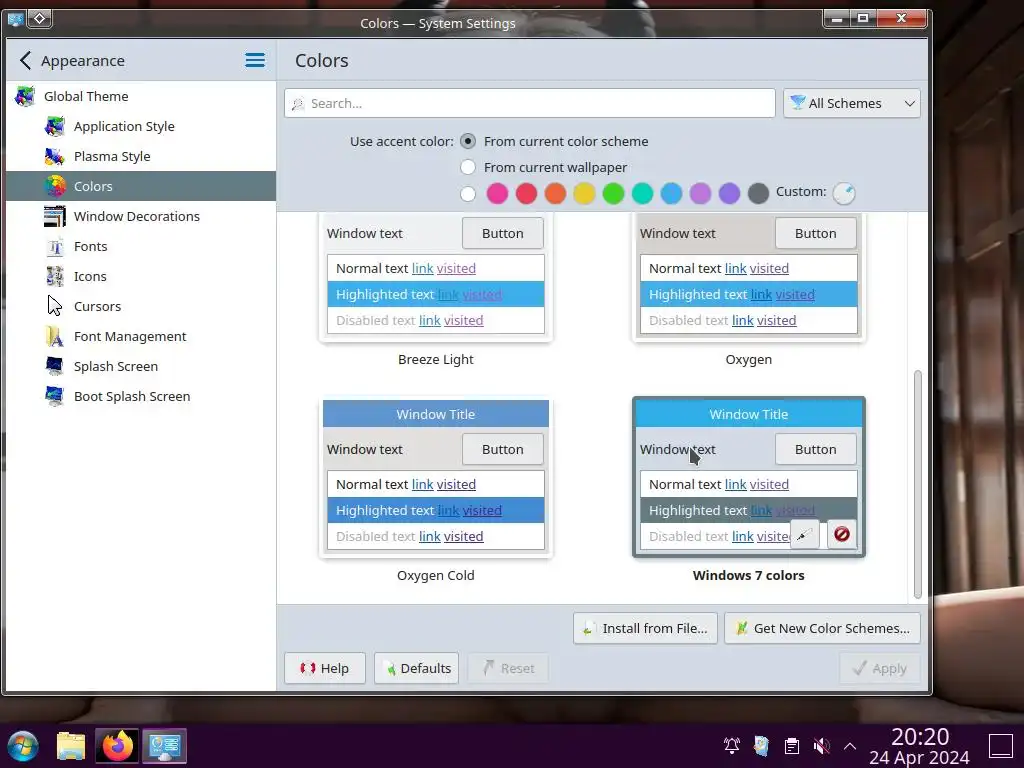
Task: Open the clock showing 20:20
Action: 920,746
